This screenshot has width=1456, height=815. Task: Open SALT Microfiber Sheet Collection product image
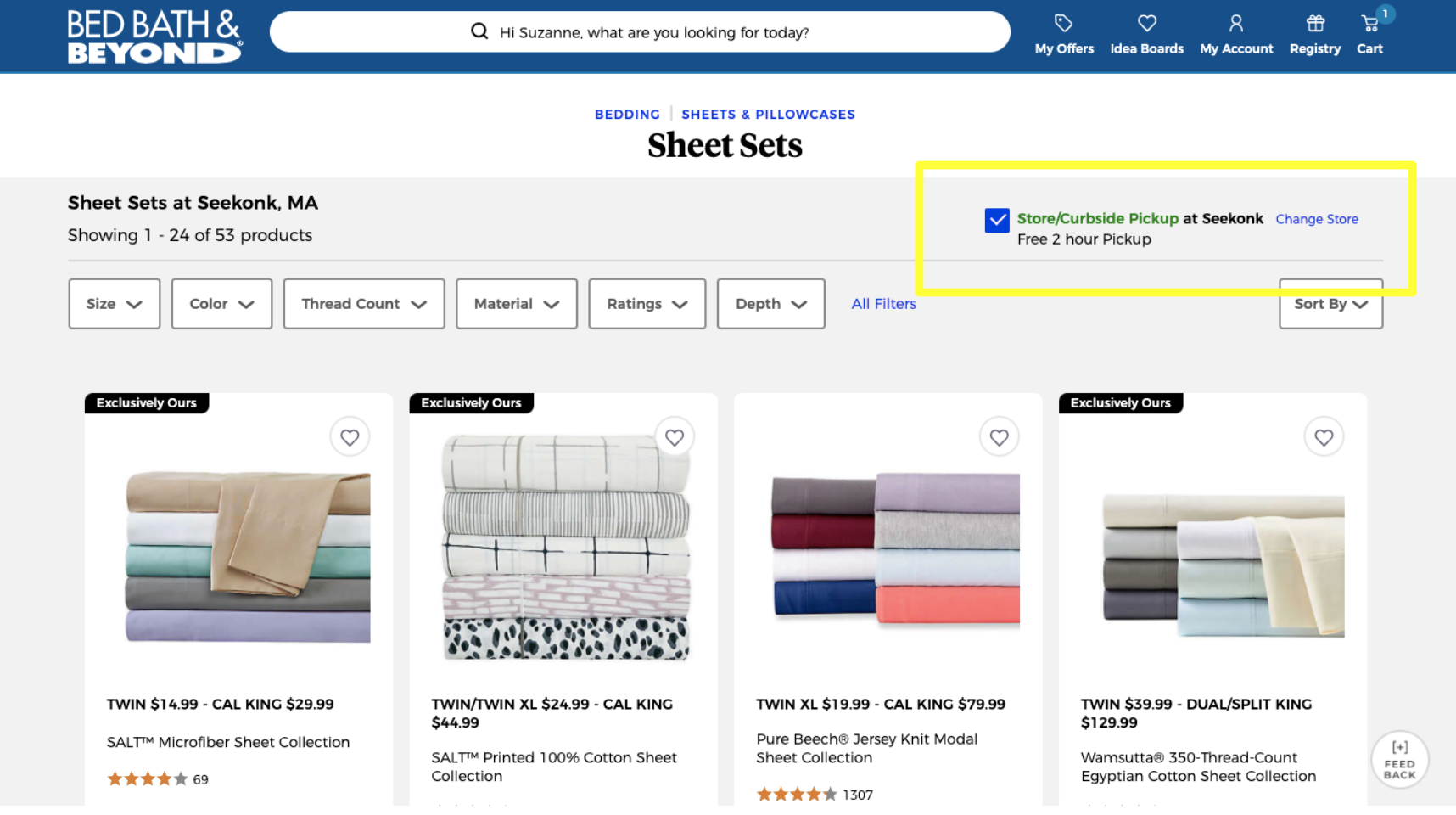[247, 556]
